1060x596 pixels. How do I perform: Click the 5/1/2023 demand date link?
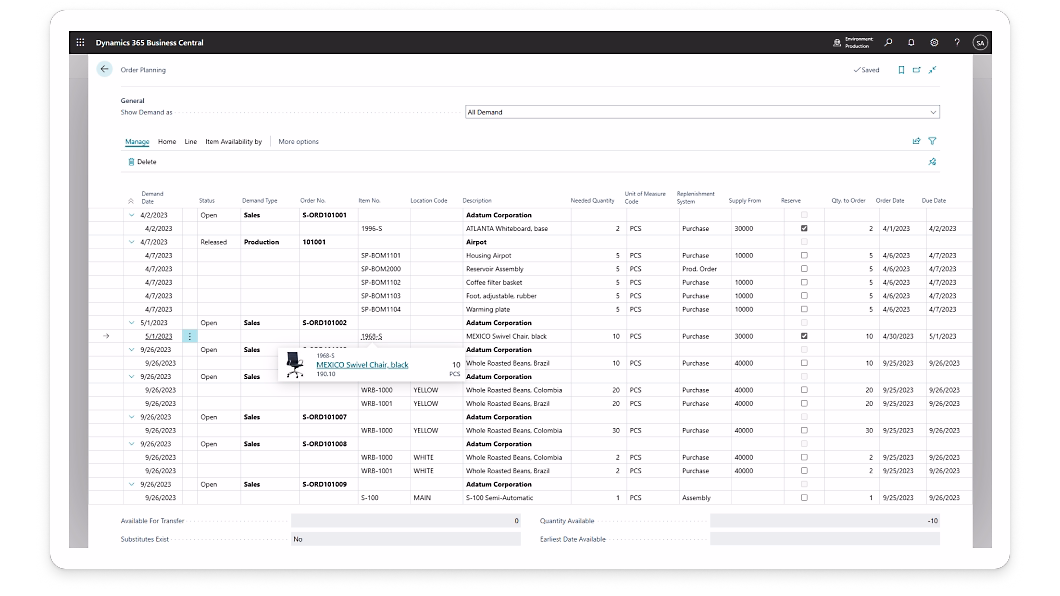point(158,337)
